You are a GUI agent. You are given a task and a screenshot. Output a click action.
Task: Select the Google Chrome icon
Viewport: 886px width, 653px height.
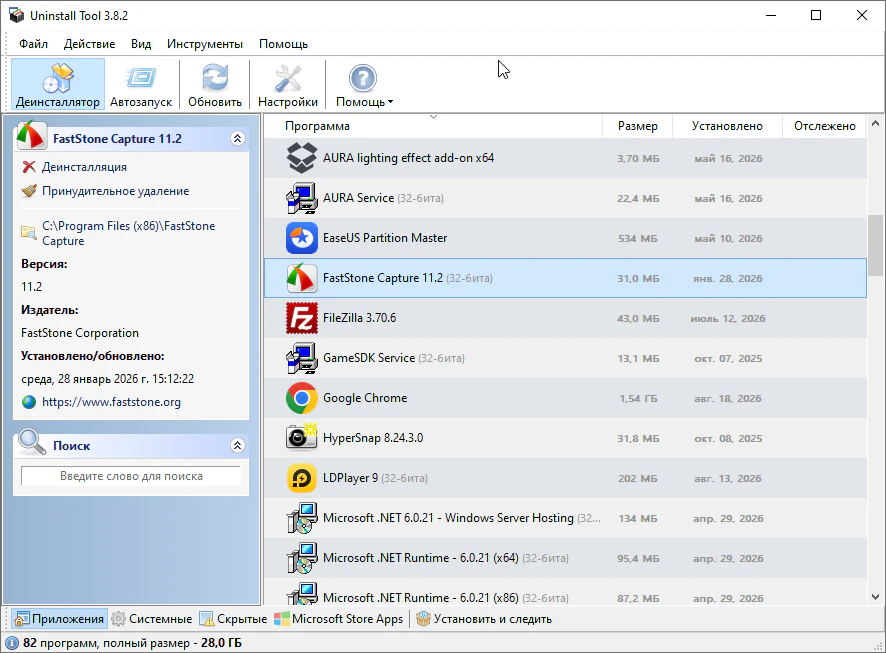(302, 398)
